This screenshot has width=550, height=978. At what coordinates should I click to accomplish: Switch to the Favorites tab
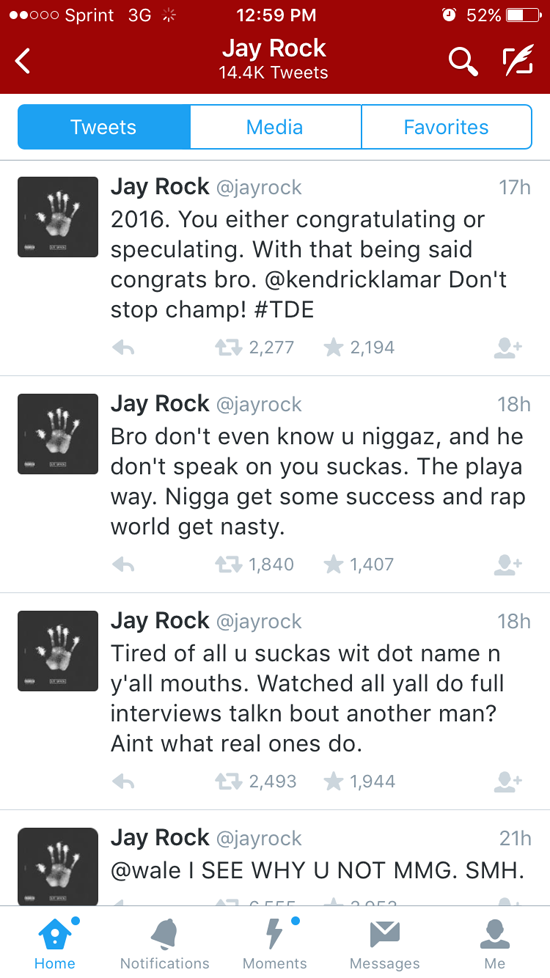click(x=446, y=127)
